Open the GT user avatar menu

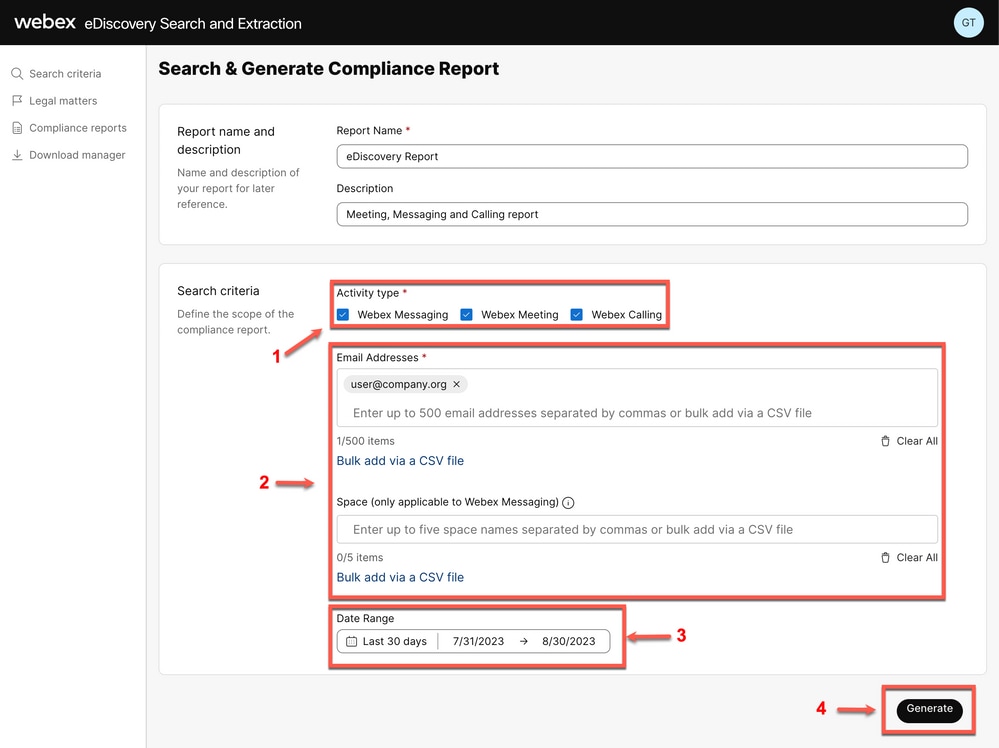point(968,22)
